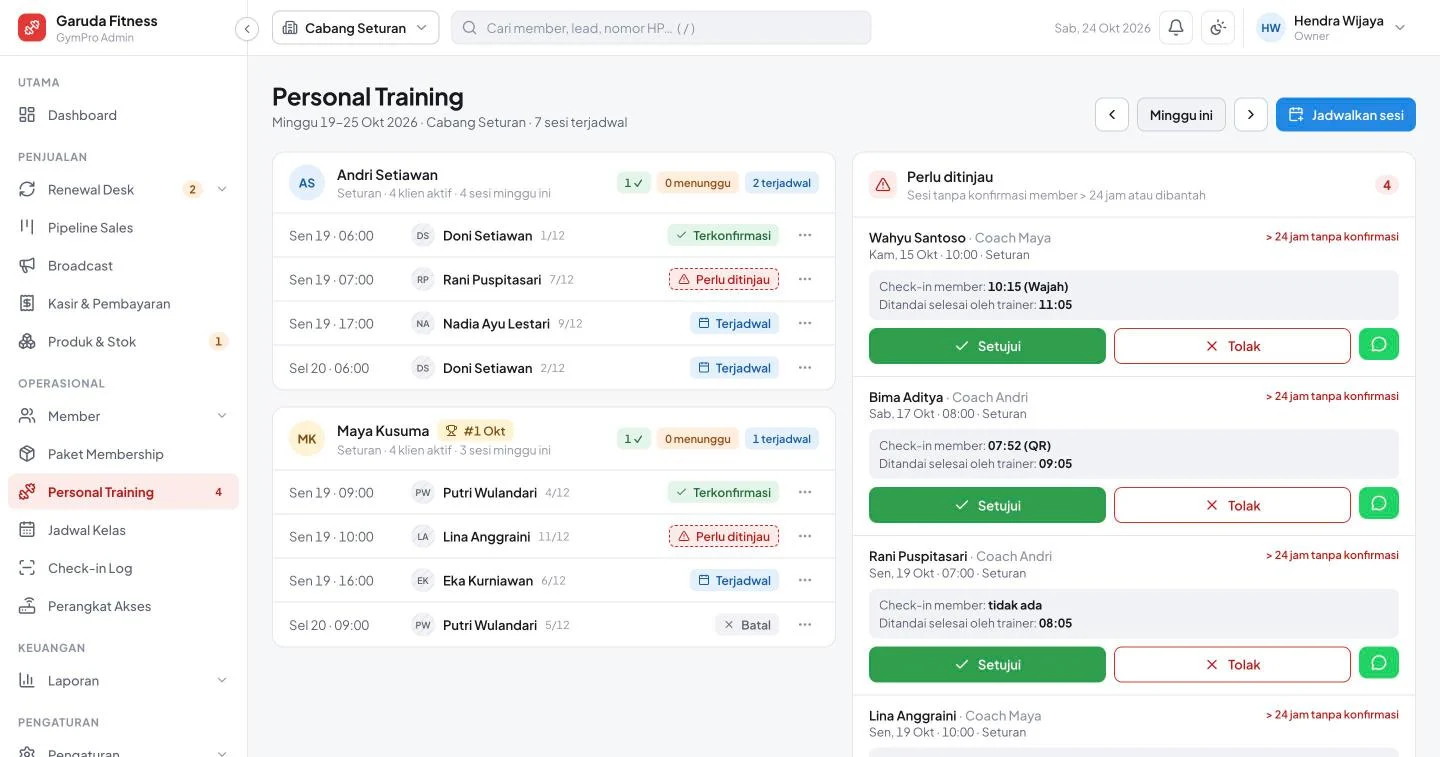Expand the Member sidebar section
Image resolution: width=1440 pixels, height=757 pixels.
(222, 416)
